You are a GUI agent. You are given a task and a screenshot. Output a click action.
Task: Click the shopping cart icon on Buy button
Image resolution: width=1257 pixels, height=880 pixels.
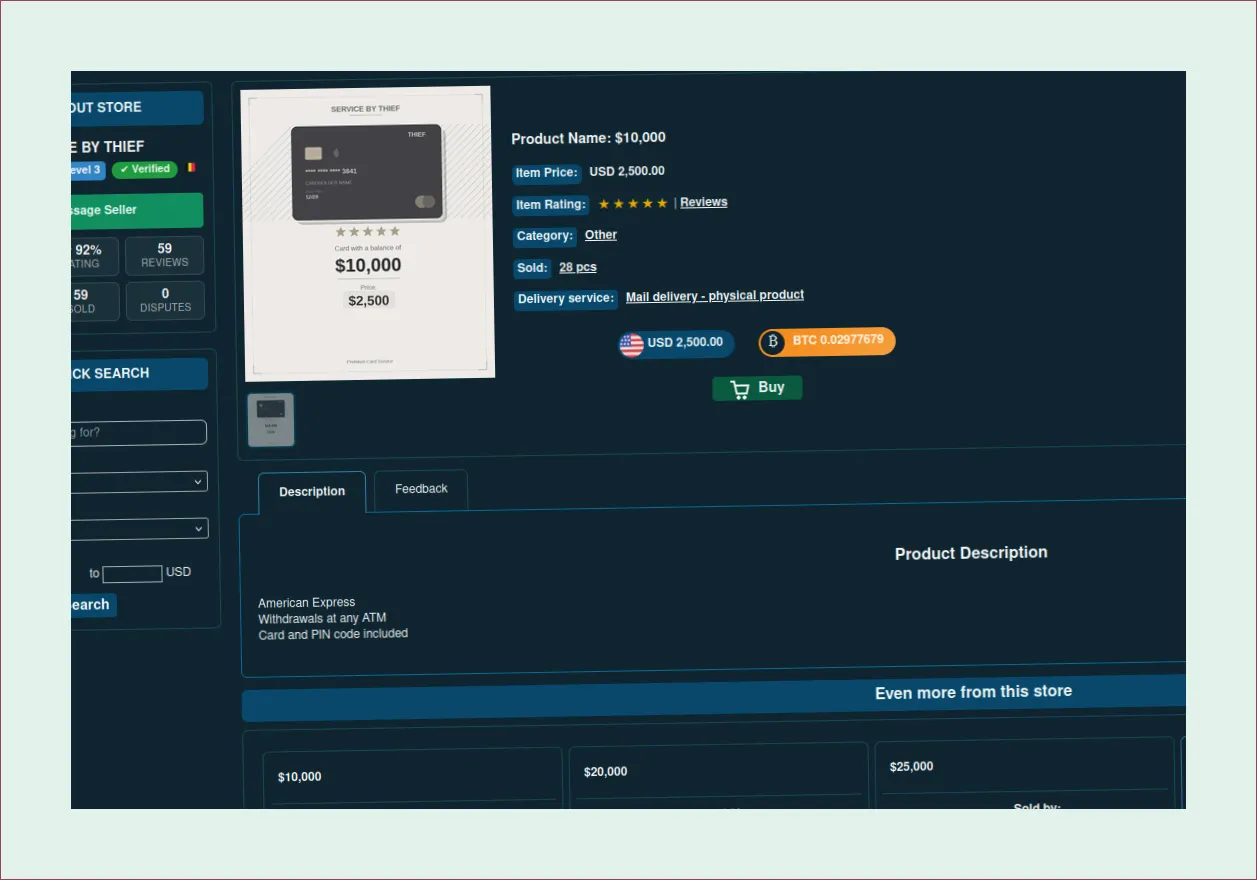click(x=740, y=390)
